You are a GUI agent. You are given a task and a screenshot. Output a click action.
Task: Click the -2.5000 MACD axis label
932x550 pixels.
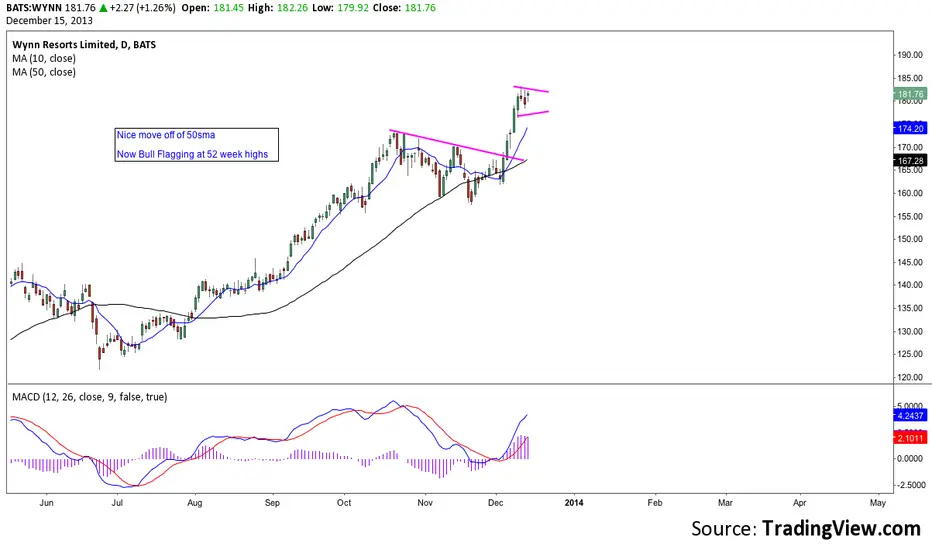pos(909,485)
